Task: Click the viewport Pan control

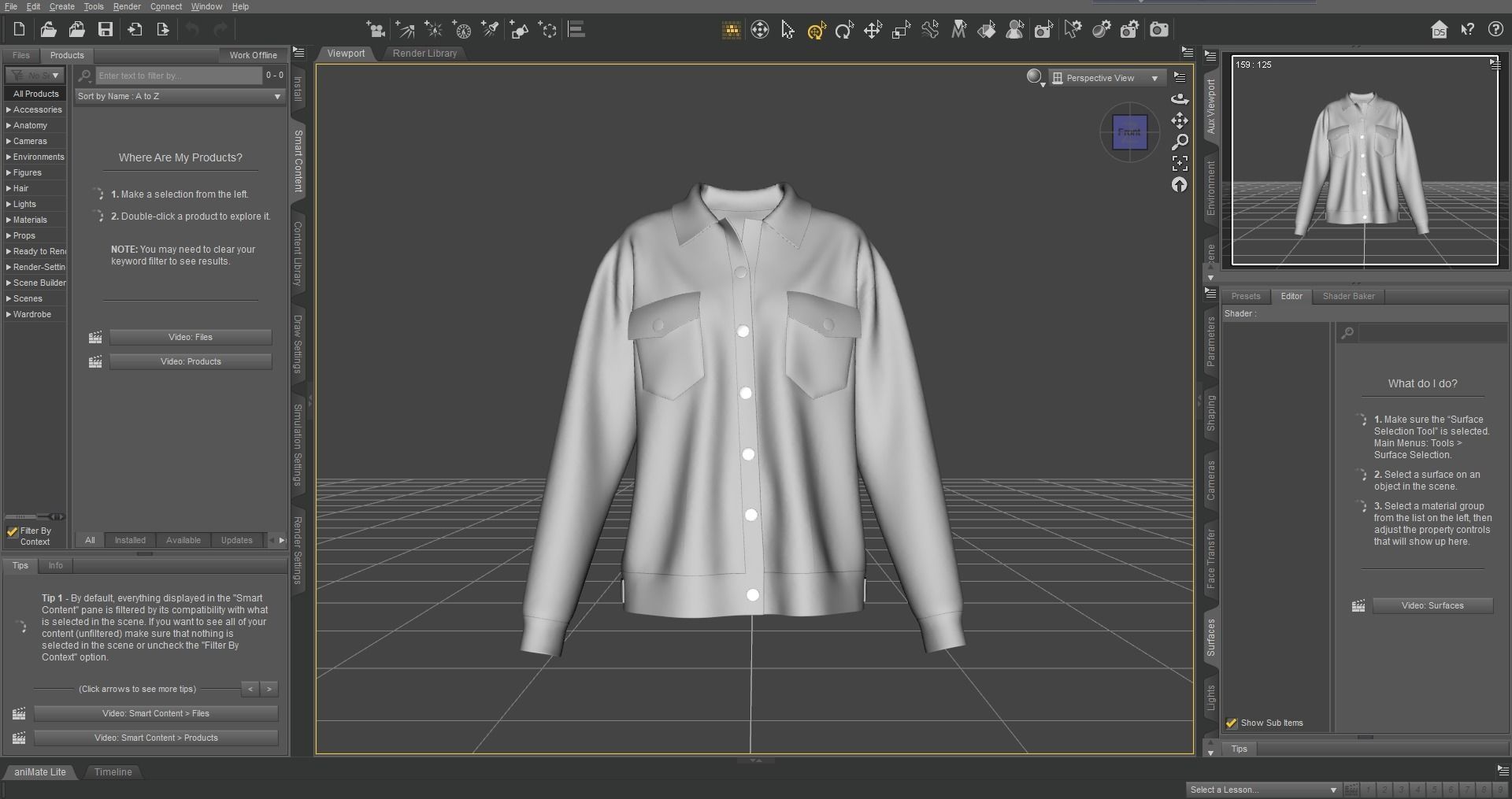Action: tap(1180, 120)
